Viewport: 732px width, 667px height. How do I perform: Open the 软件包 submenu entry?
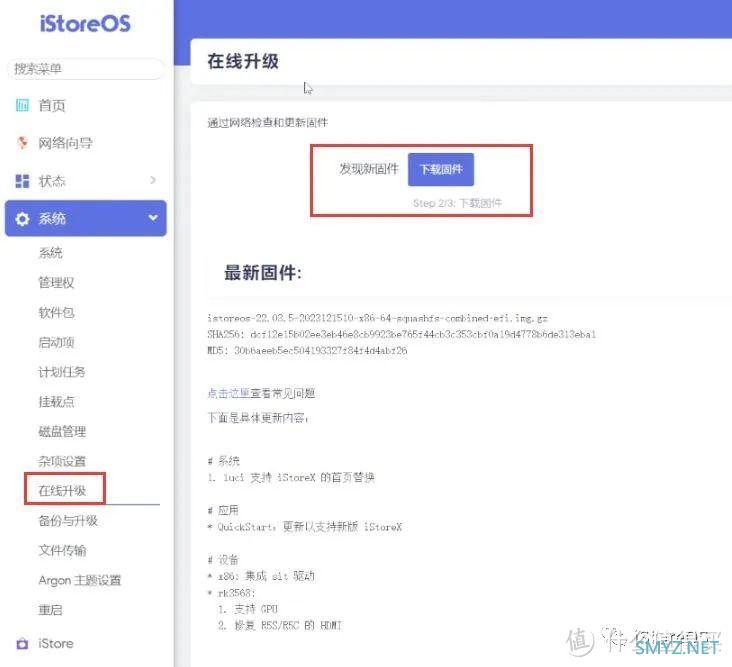(56, 312)
